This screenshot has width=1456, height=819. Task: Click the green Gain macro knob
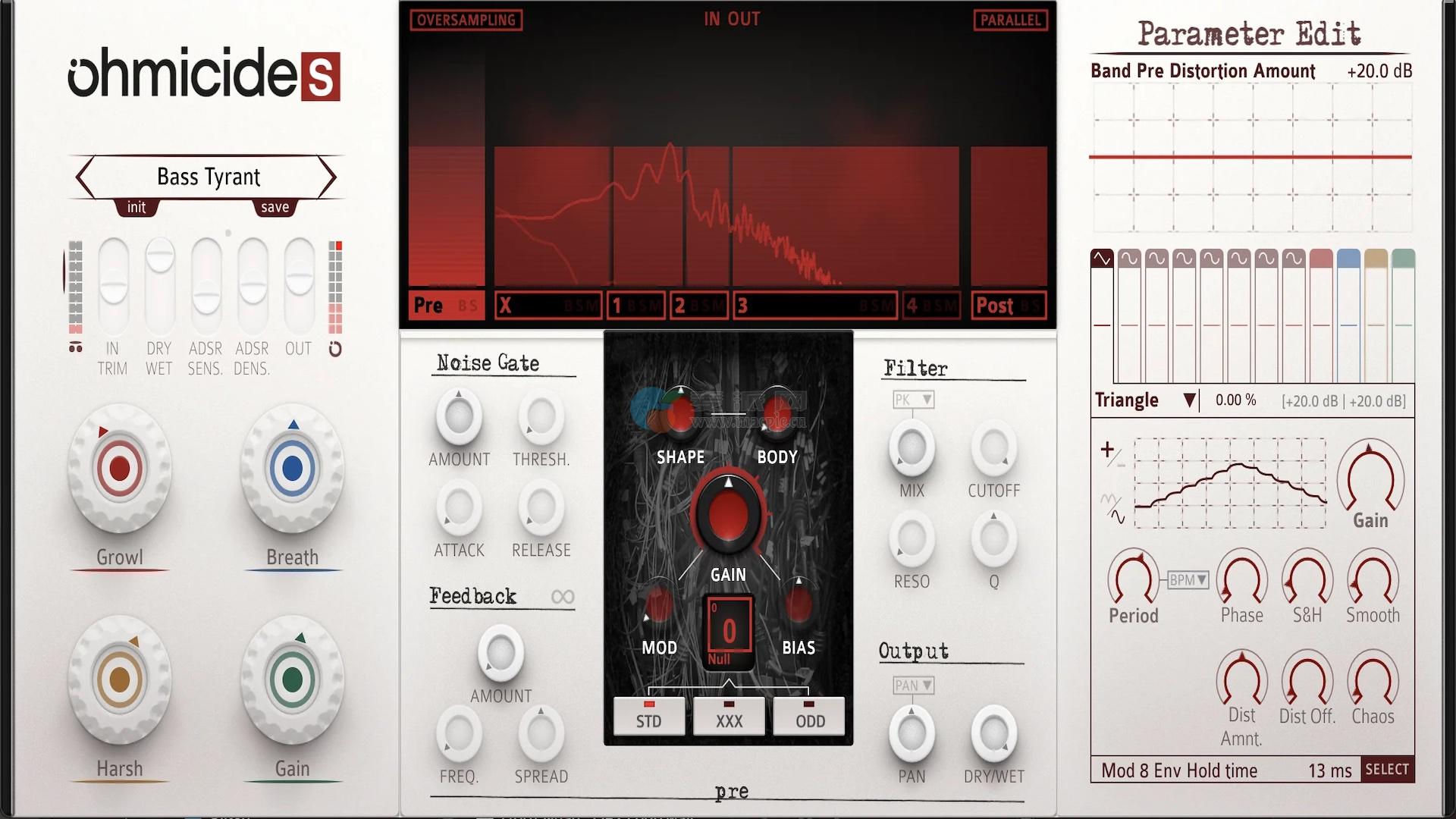pos(292,679)
